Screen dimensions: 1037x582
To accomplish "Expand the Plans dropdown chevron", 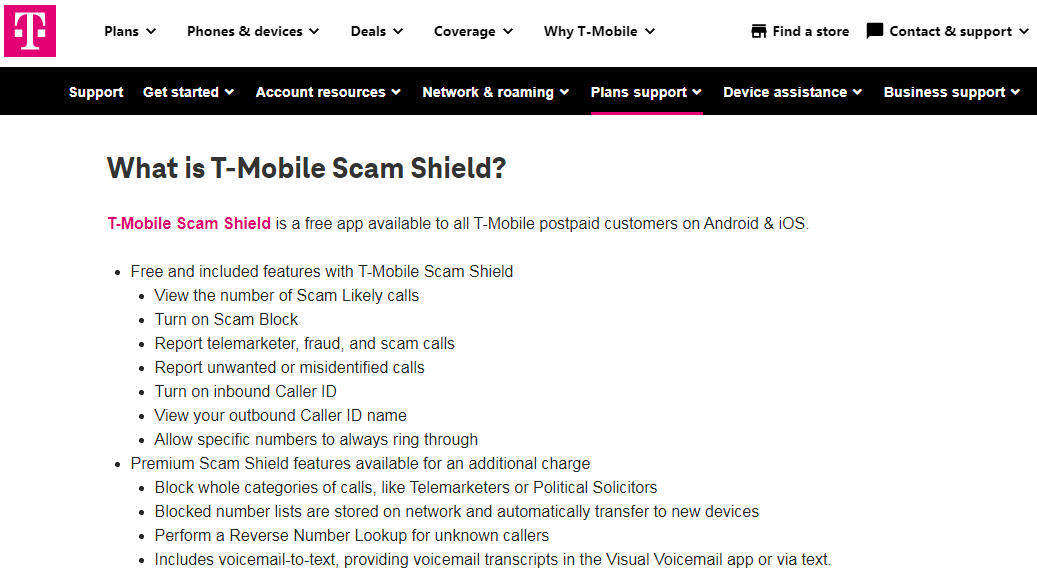I will 151,32.
